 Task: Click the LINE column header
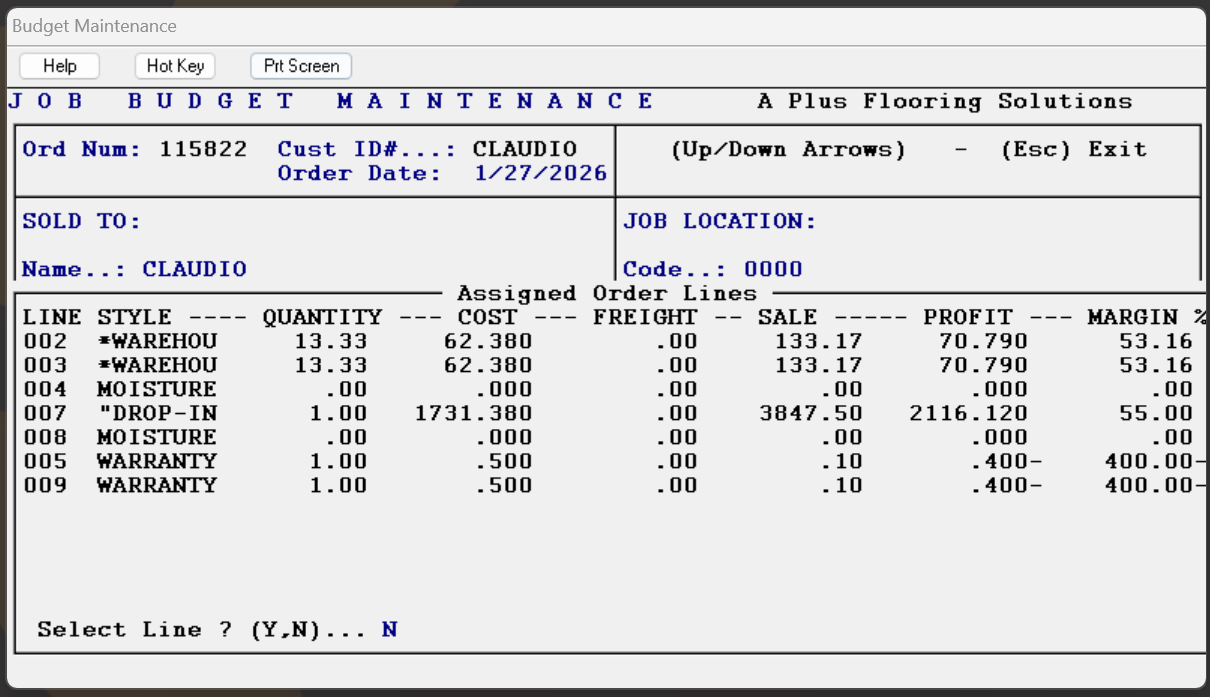pyautogui.click(x=53, y=317)
